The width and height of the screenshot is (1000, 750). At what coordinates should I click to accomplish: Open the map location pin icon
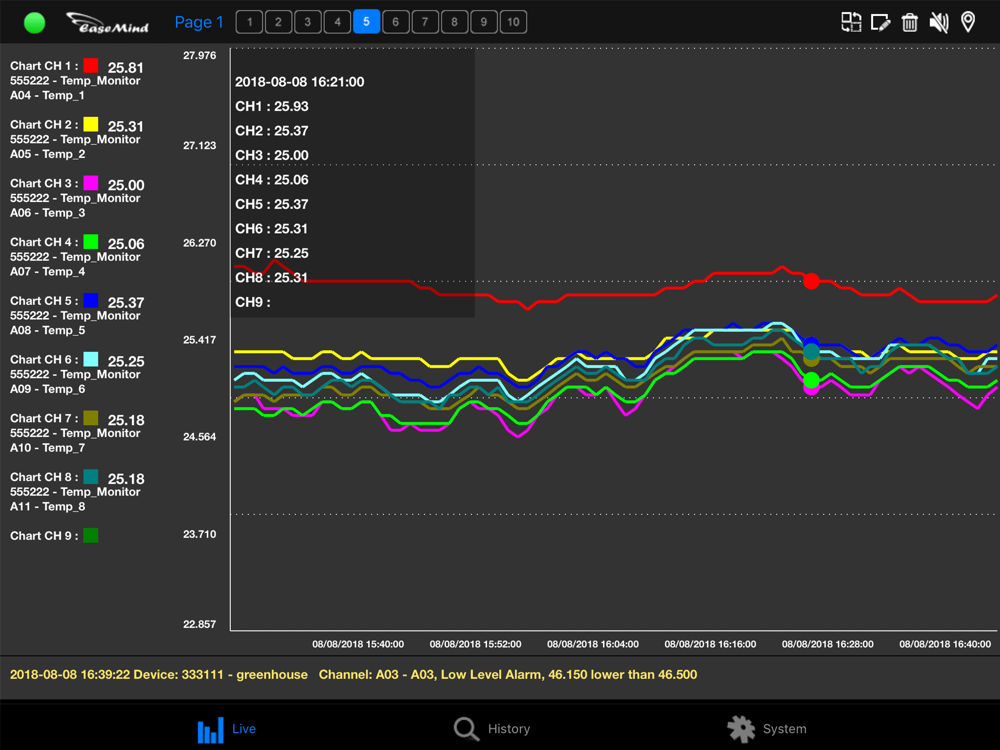coord(968,22)
